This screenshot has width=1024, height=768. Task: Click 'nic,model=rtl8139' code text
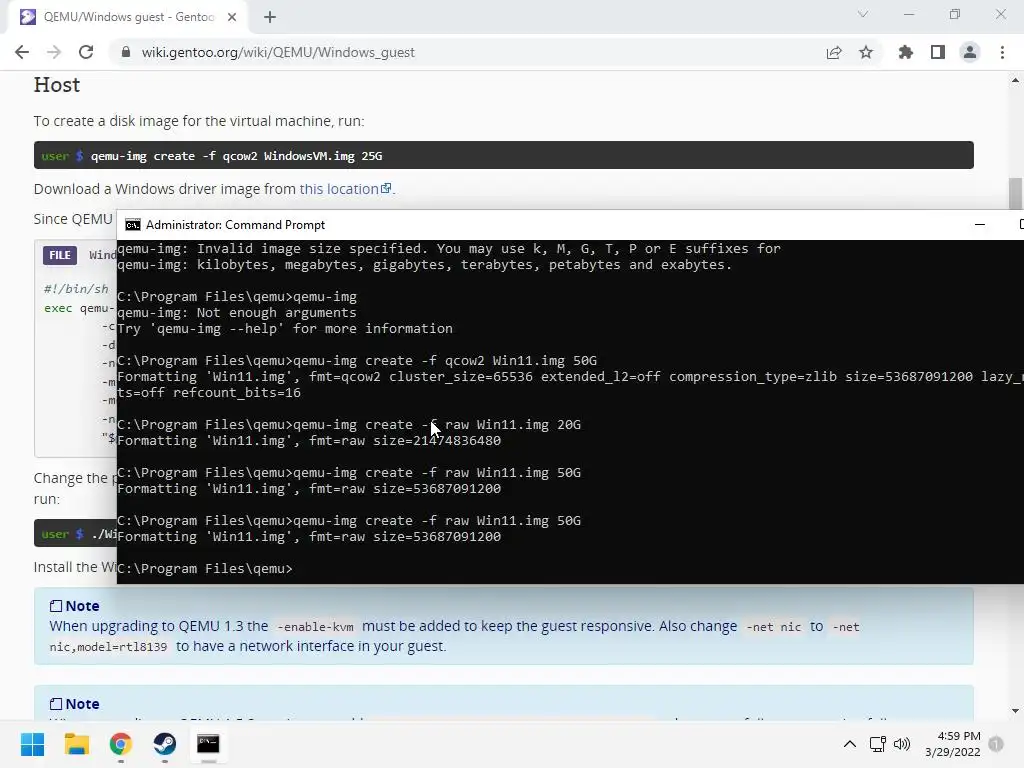(108, 647)
